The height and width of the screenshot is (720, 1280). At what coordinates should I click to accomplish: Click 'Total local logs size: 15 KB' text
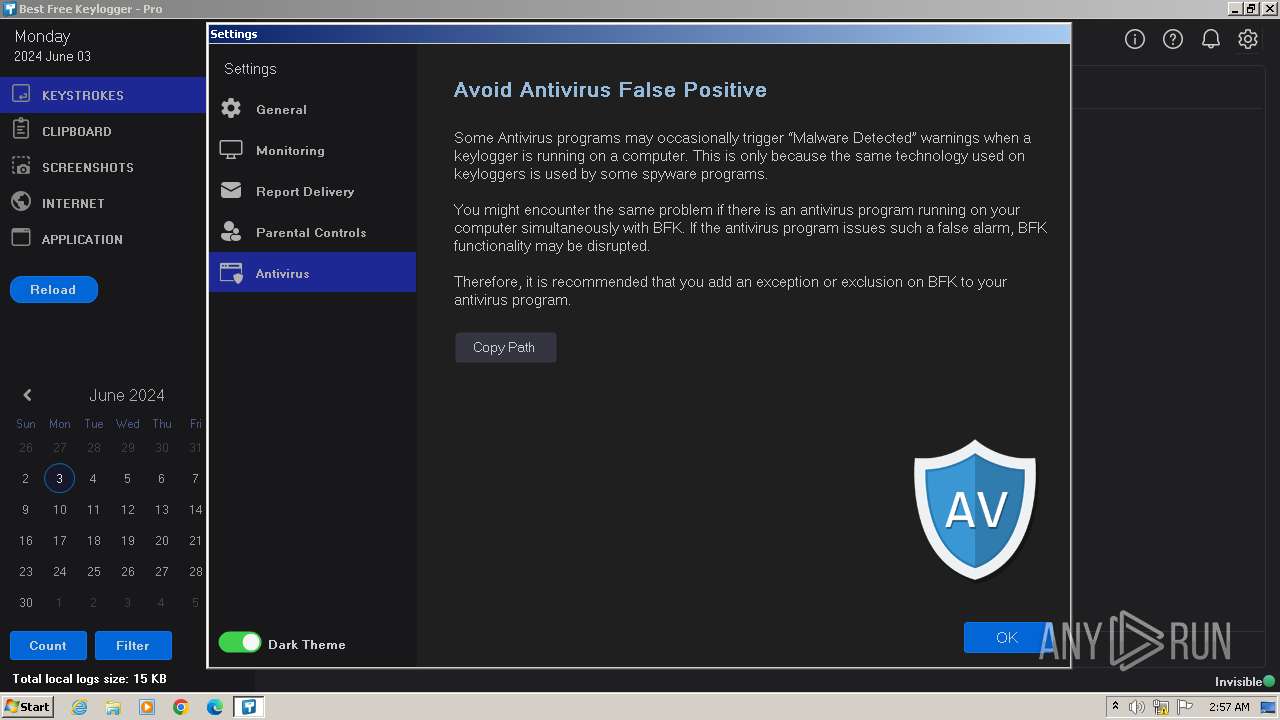click(90, 679)
